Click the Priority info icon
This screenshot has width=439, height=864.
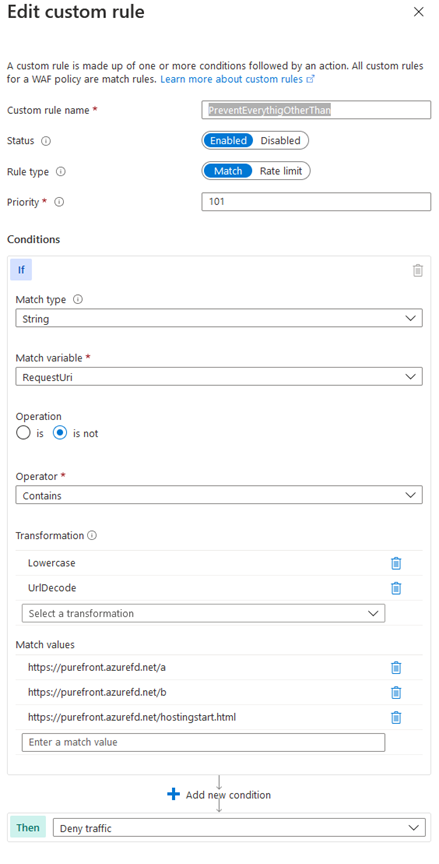[59, 202]
